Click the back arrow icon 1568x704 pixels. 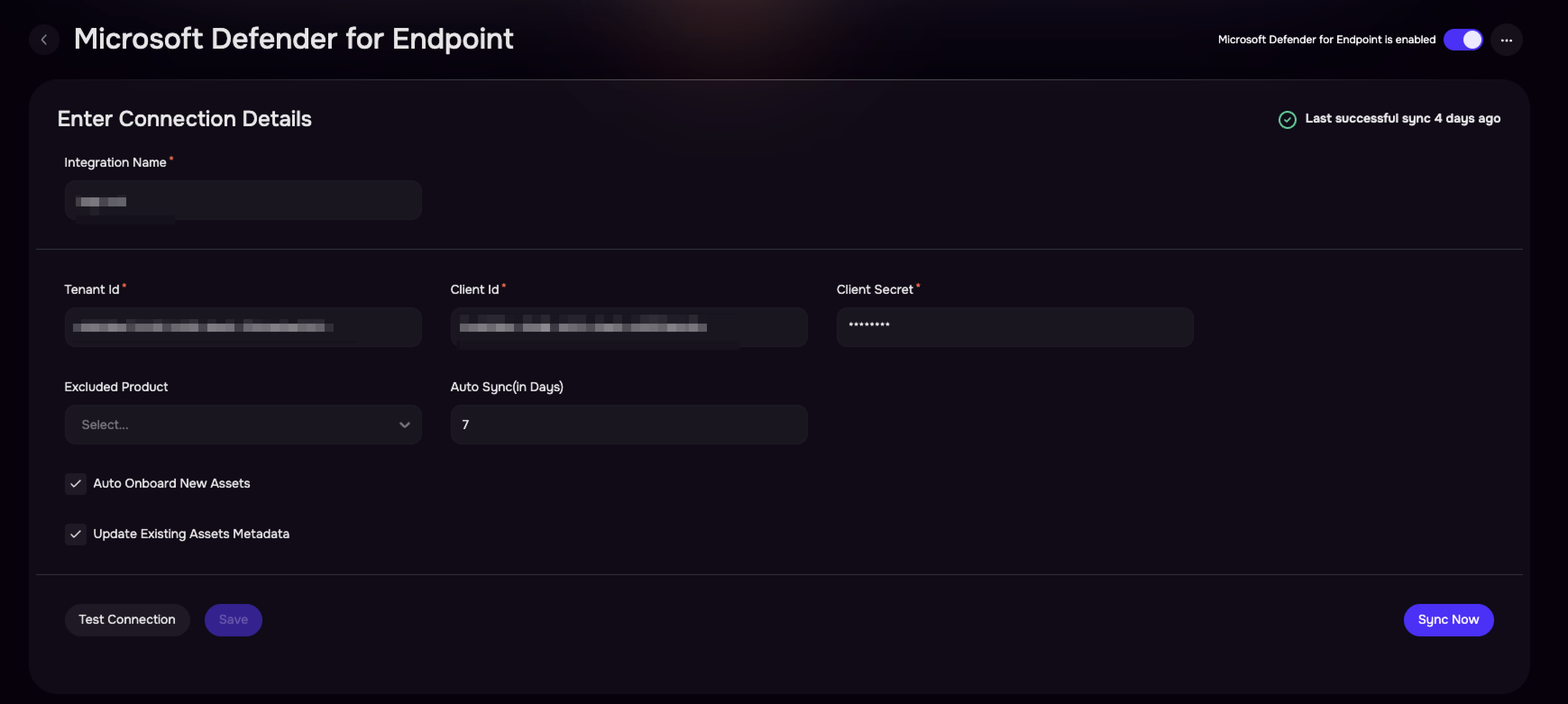(x=44, y=40)
